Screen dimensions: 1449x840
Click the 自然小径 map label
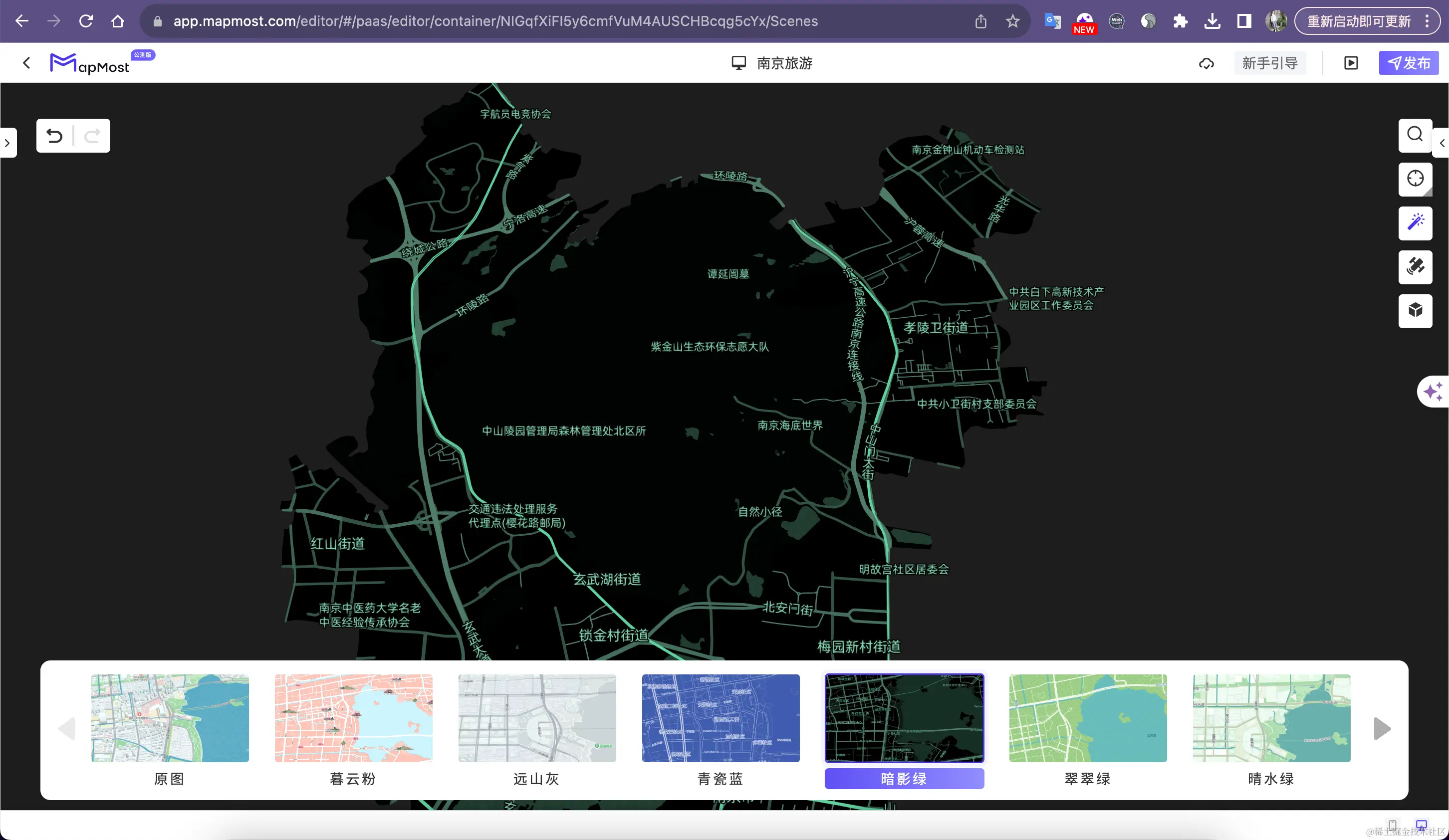(760, 511)
